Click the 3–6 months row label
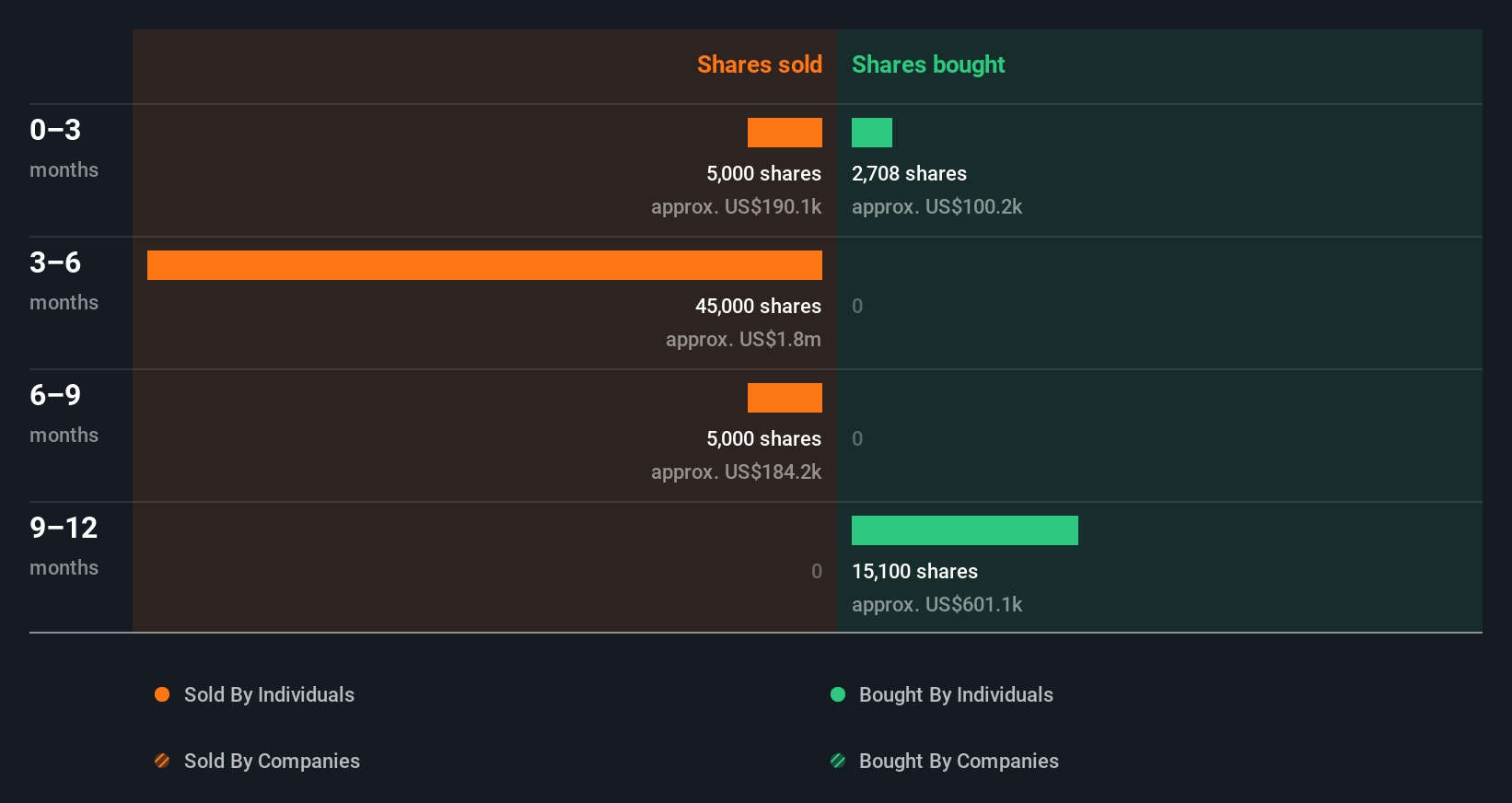 (x=64, y=281)
